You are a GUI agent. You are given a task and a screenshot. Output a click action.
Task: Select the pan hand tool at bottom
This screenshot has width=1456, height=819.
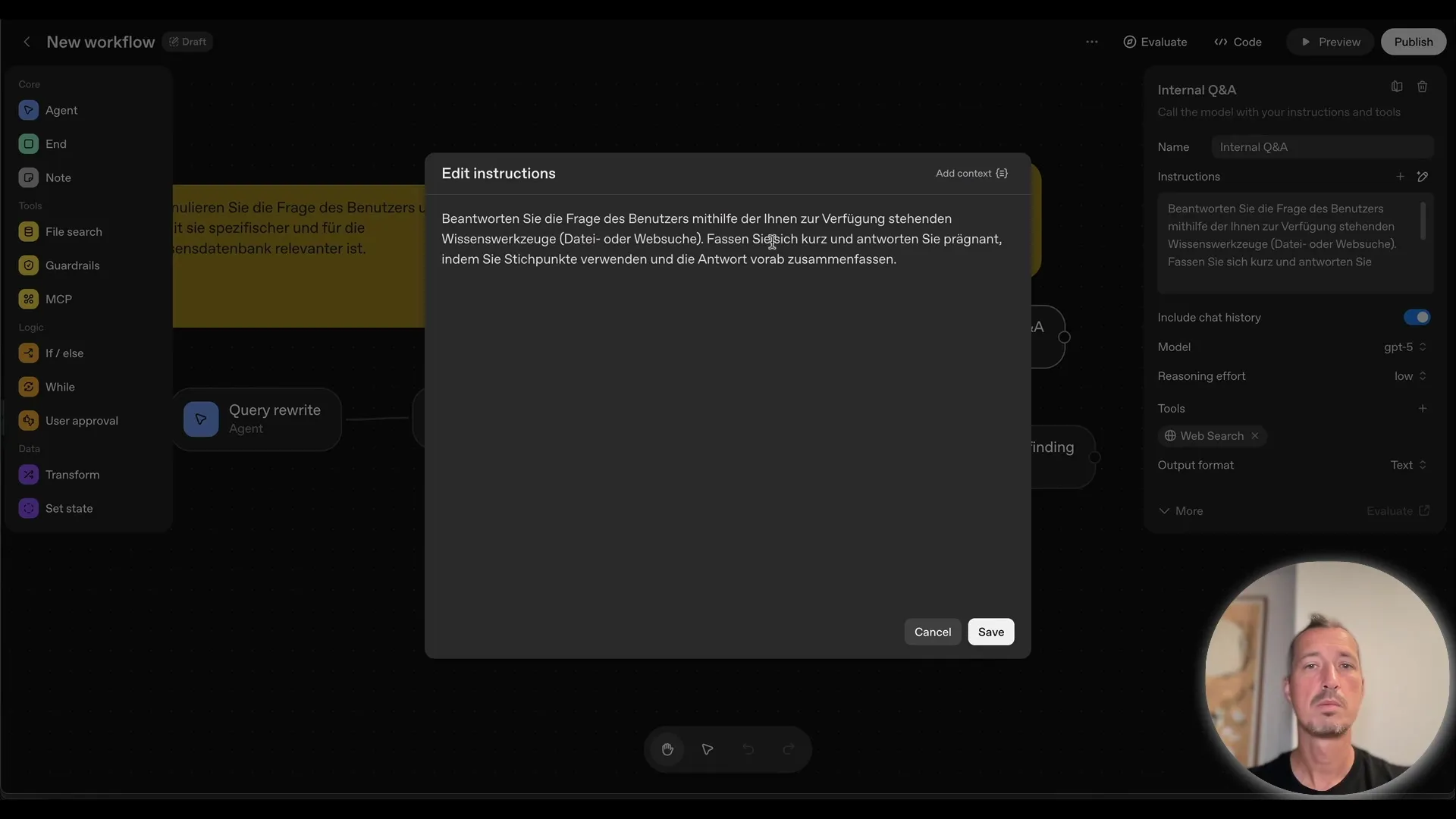tap(667, 749)
